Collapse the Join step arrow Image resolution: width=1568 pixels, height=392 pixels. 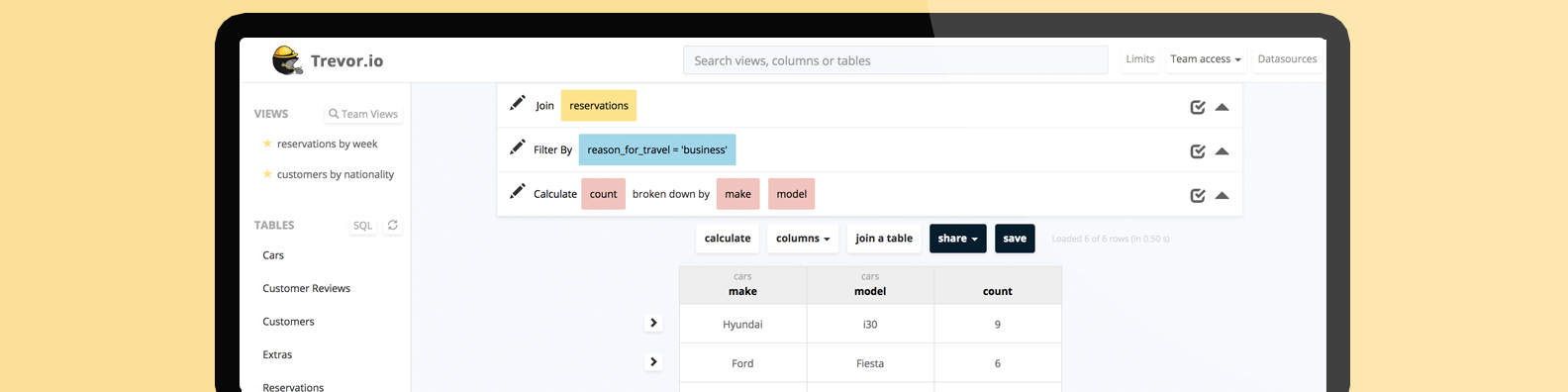[1223, 107]
